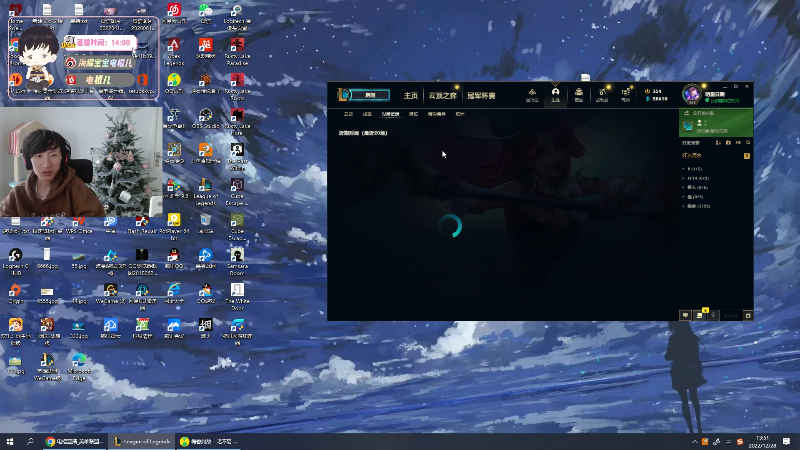
Task: Open the collection icon in client navigation
Action: tap(579, 94)
